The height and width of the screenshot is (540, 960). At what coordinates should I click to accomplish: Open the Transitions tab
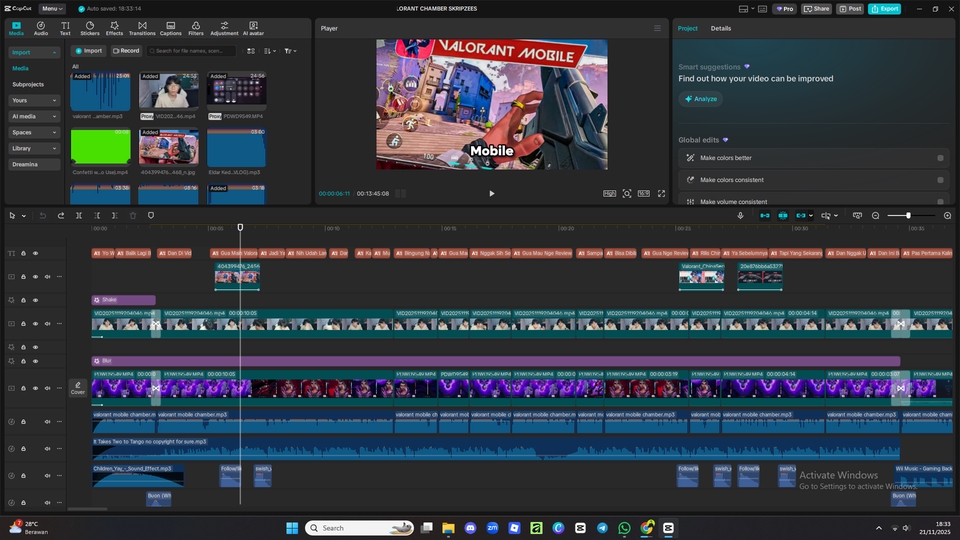(142, 28)
